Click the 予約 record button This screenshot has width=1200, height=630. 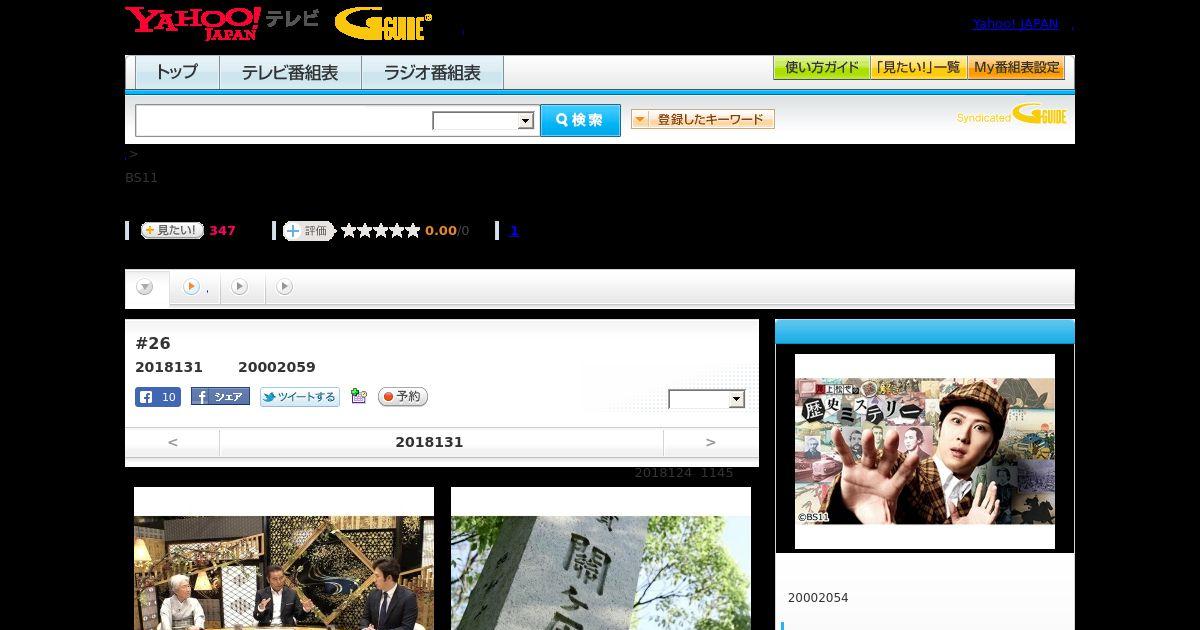[403, 397]
